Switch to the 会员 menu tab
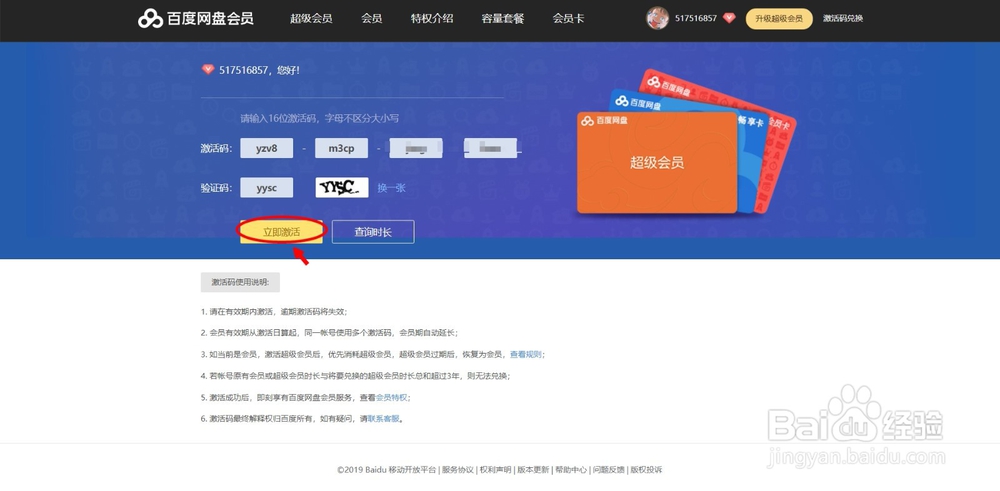1000x491 pixels. (372, 18)
